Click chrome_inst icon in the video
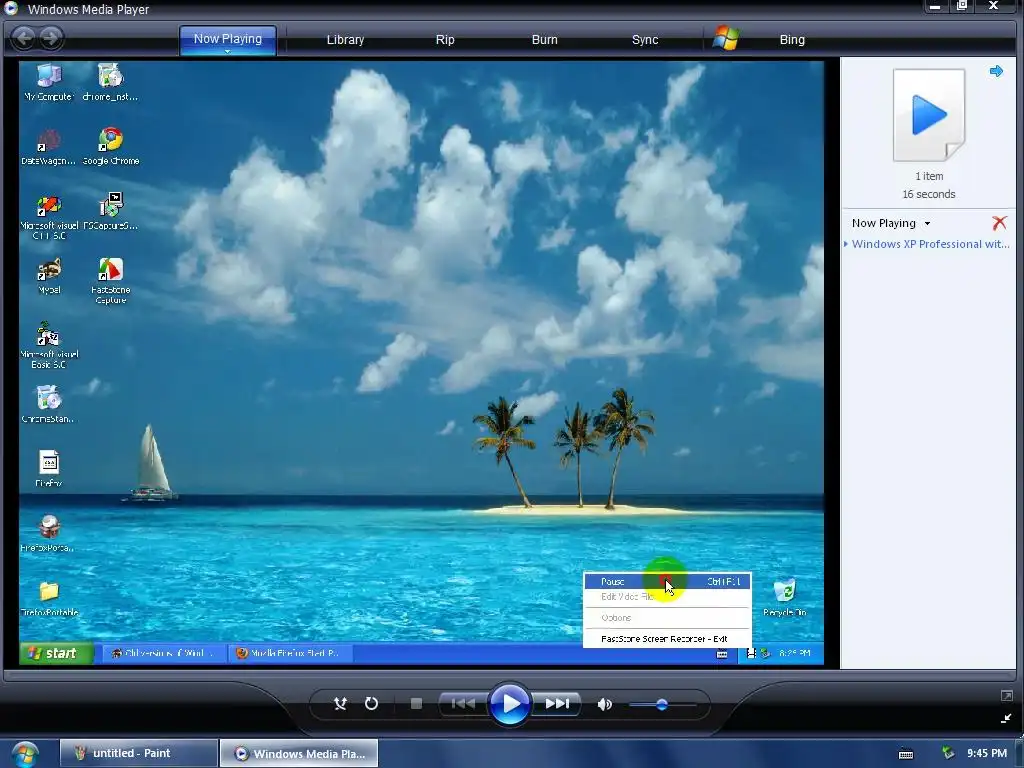The height and width of the screenshot is (768, 1024). pyautogui.click(x=110, y=83)
